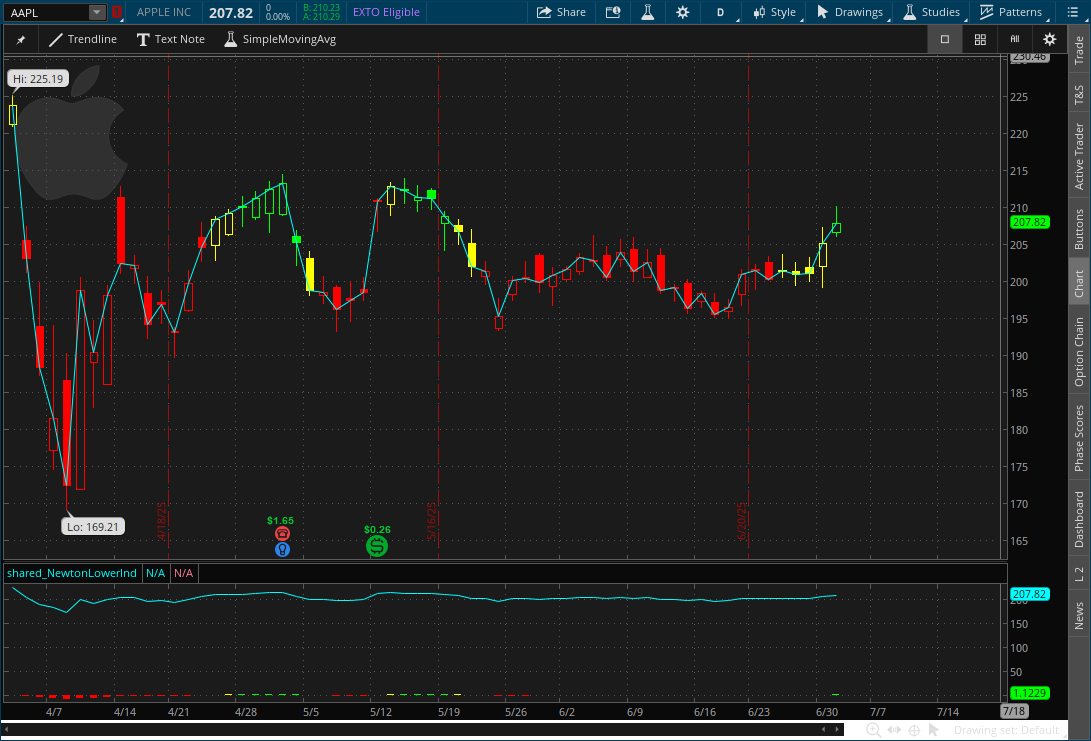Image resolution: width=1091 pixels, height=741 pixels.
Task: Select the Chart side tab
Action: coord(1079,283)
